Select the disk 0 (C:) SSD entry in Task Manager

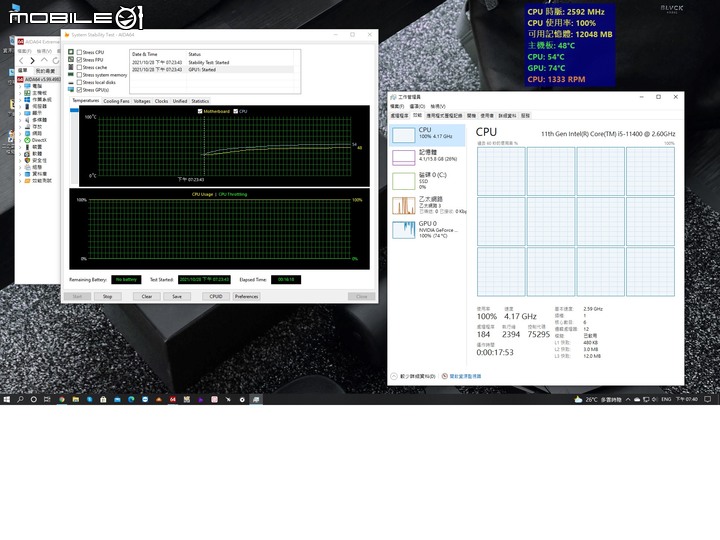coord(428,180)
